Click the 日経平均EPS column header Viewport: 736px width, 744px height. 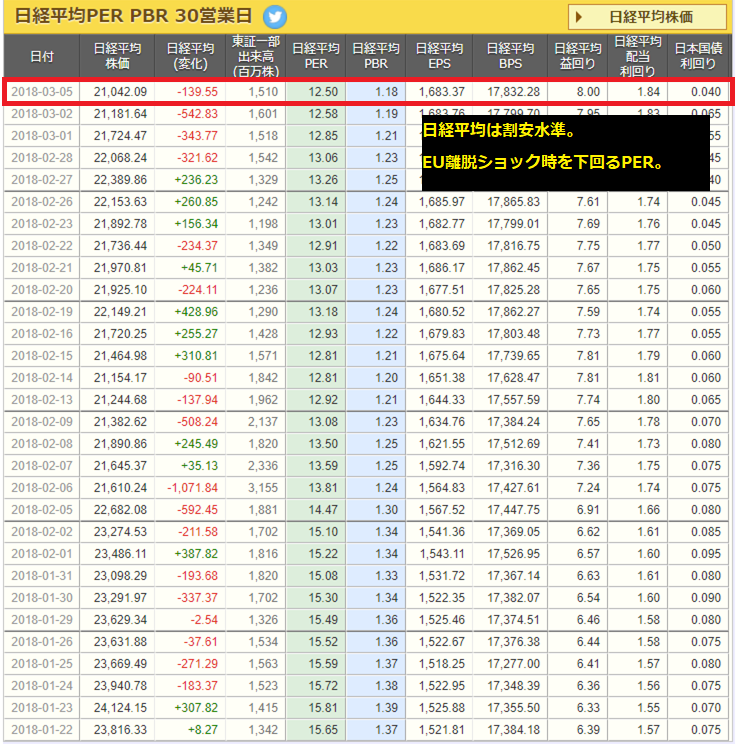pos(439,56)
